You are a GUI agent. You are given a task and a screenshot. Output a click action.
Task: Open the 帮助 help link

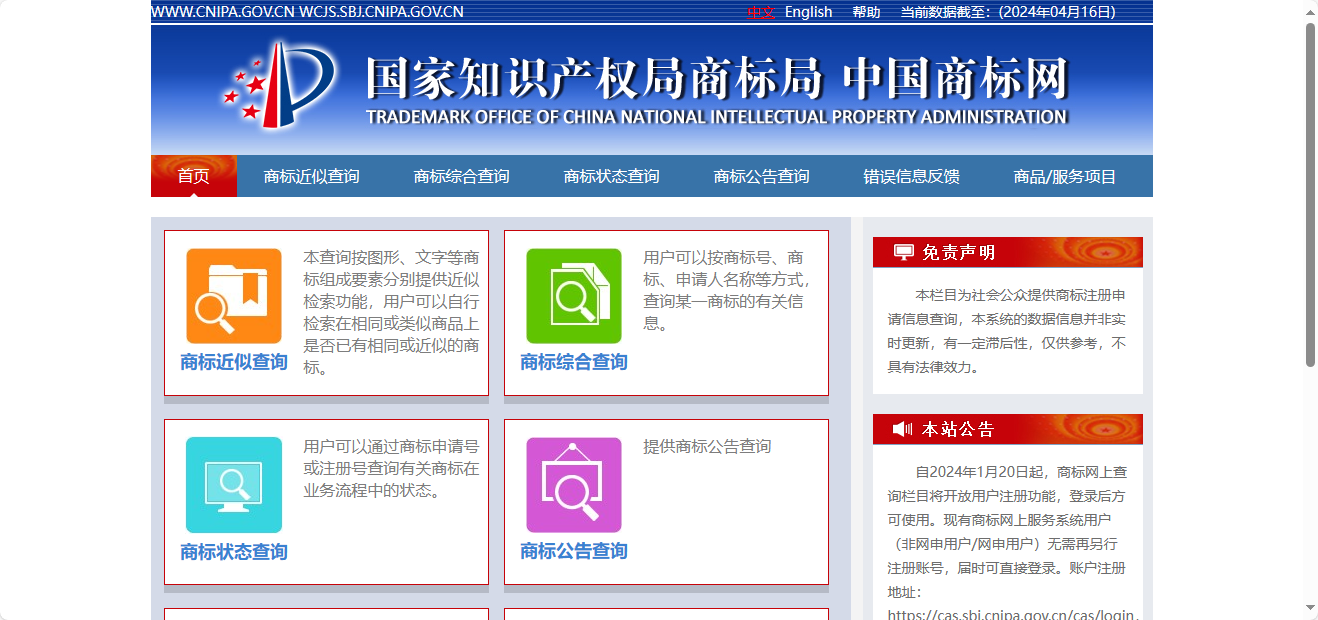pos(866,12)
